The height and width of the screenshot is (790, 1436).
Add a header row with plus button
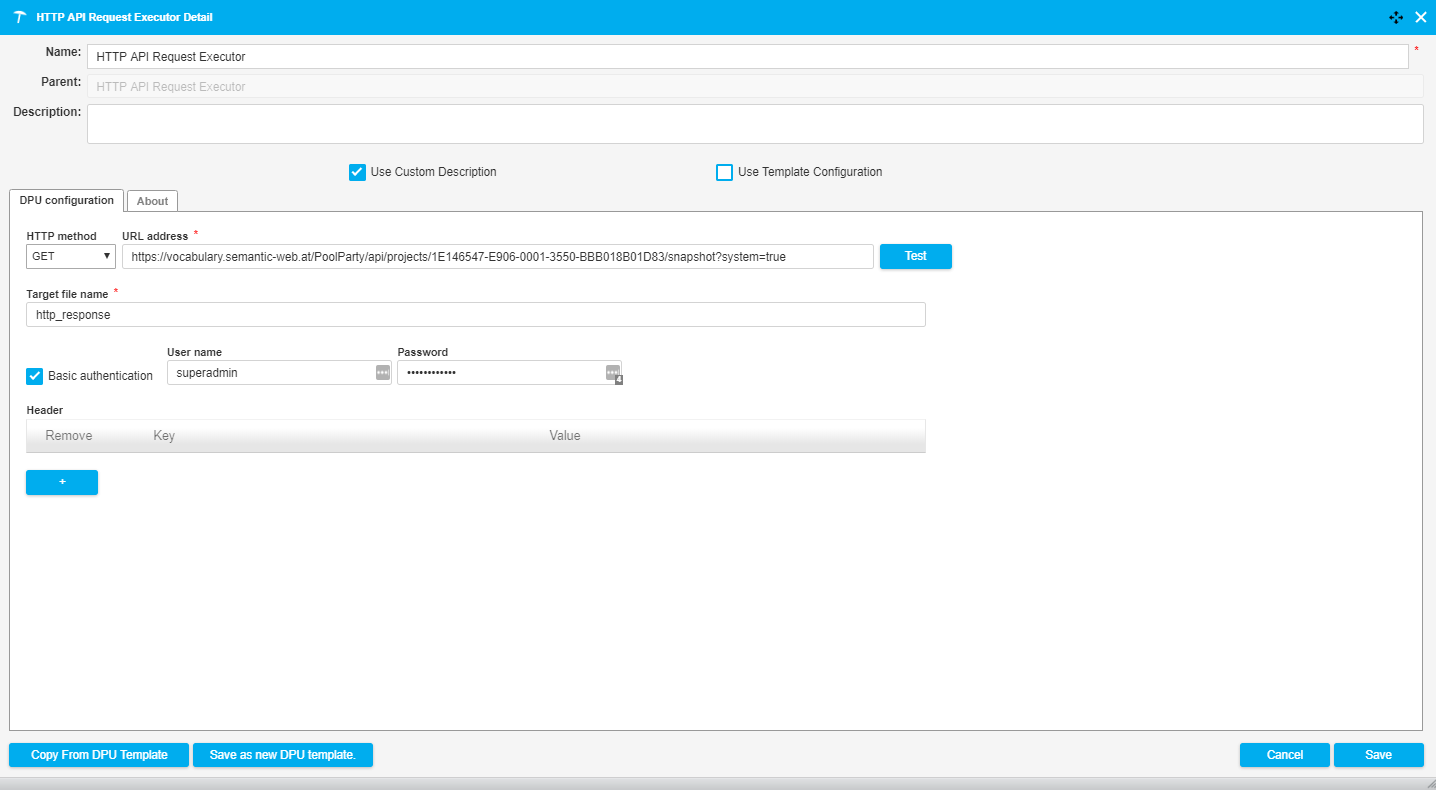click(62, 482)
